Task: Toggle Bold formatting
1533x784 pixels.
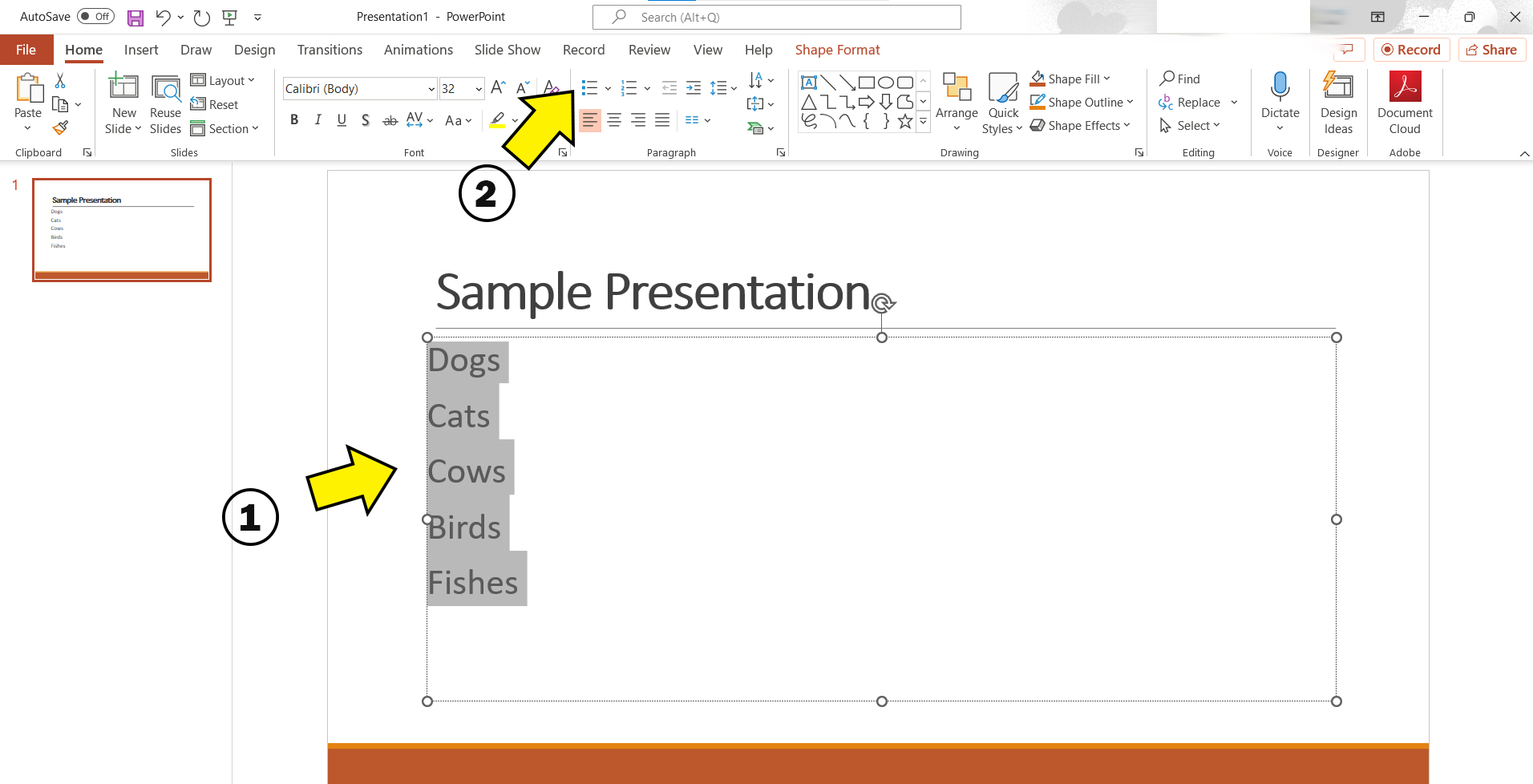Action: pyautogui.click(x=294, y=120)
